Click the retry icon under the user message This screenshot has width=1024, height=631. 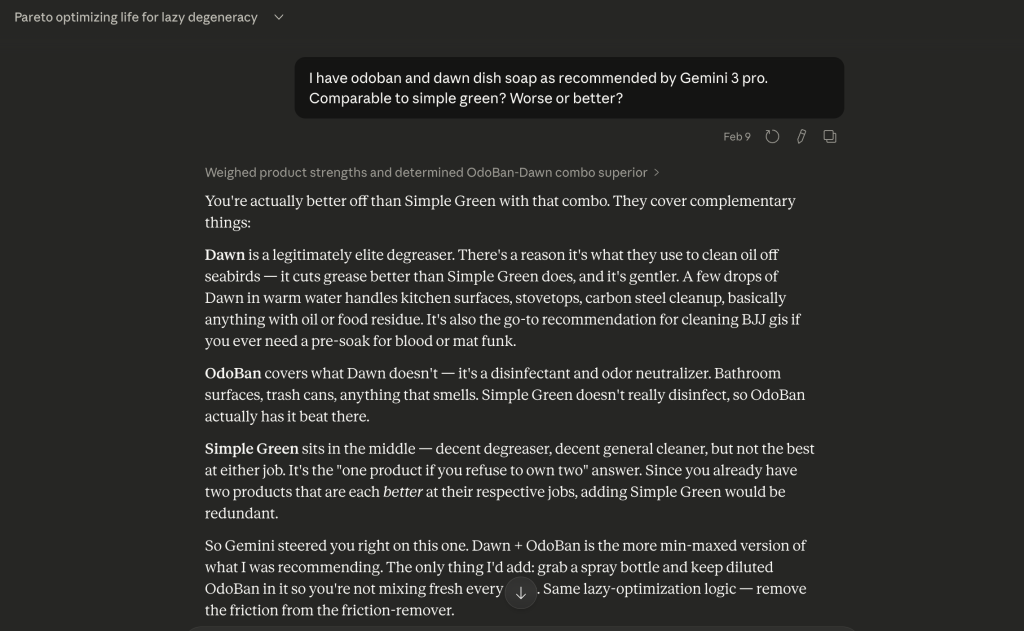click(772, 137)
